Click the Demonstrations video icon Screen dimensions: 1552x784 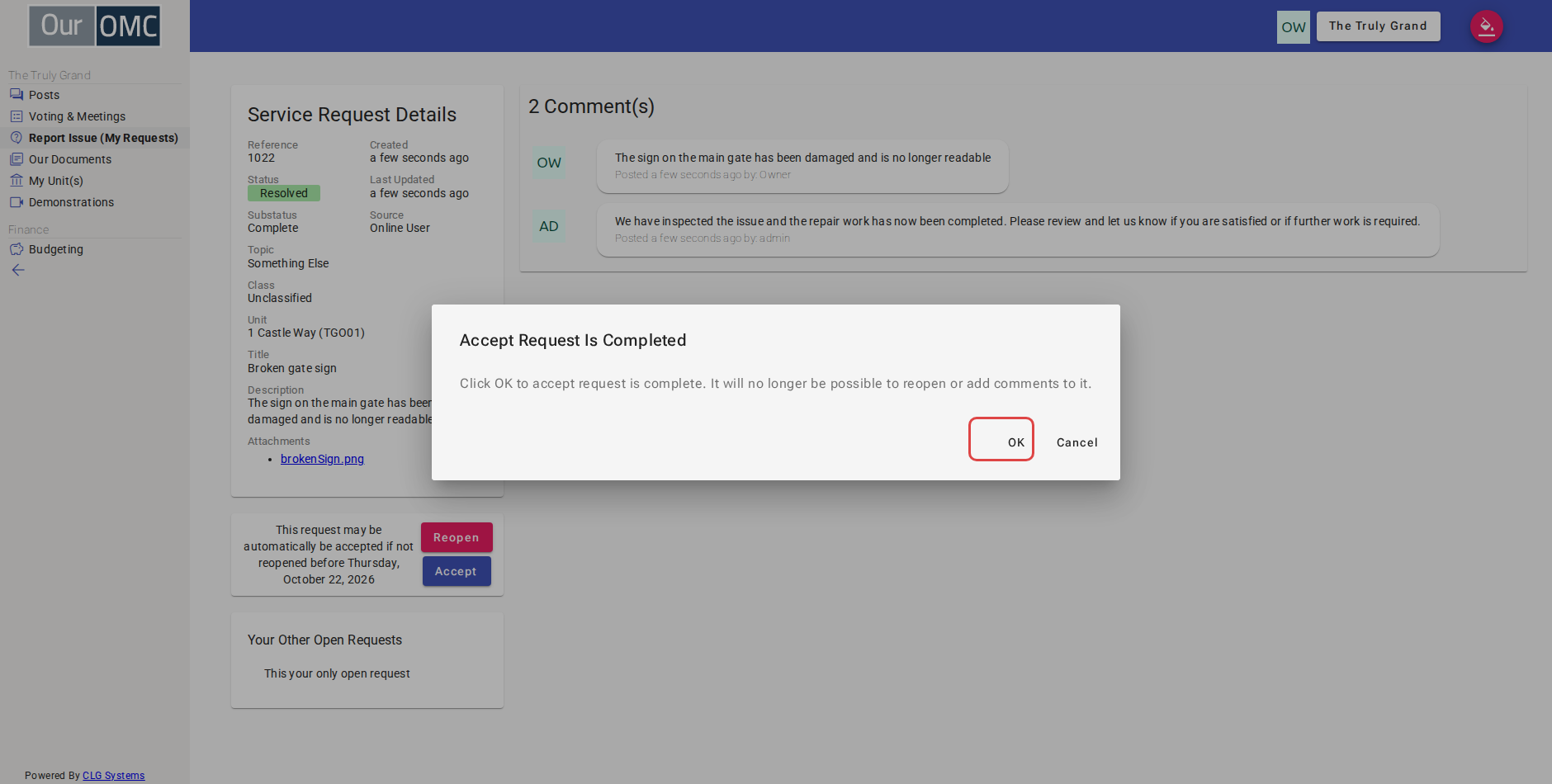pyautogui.click(x=17, y=202)
